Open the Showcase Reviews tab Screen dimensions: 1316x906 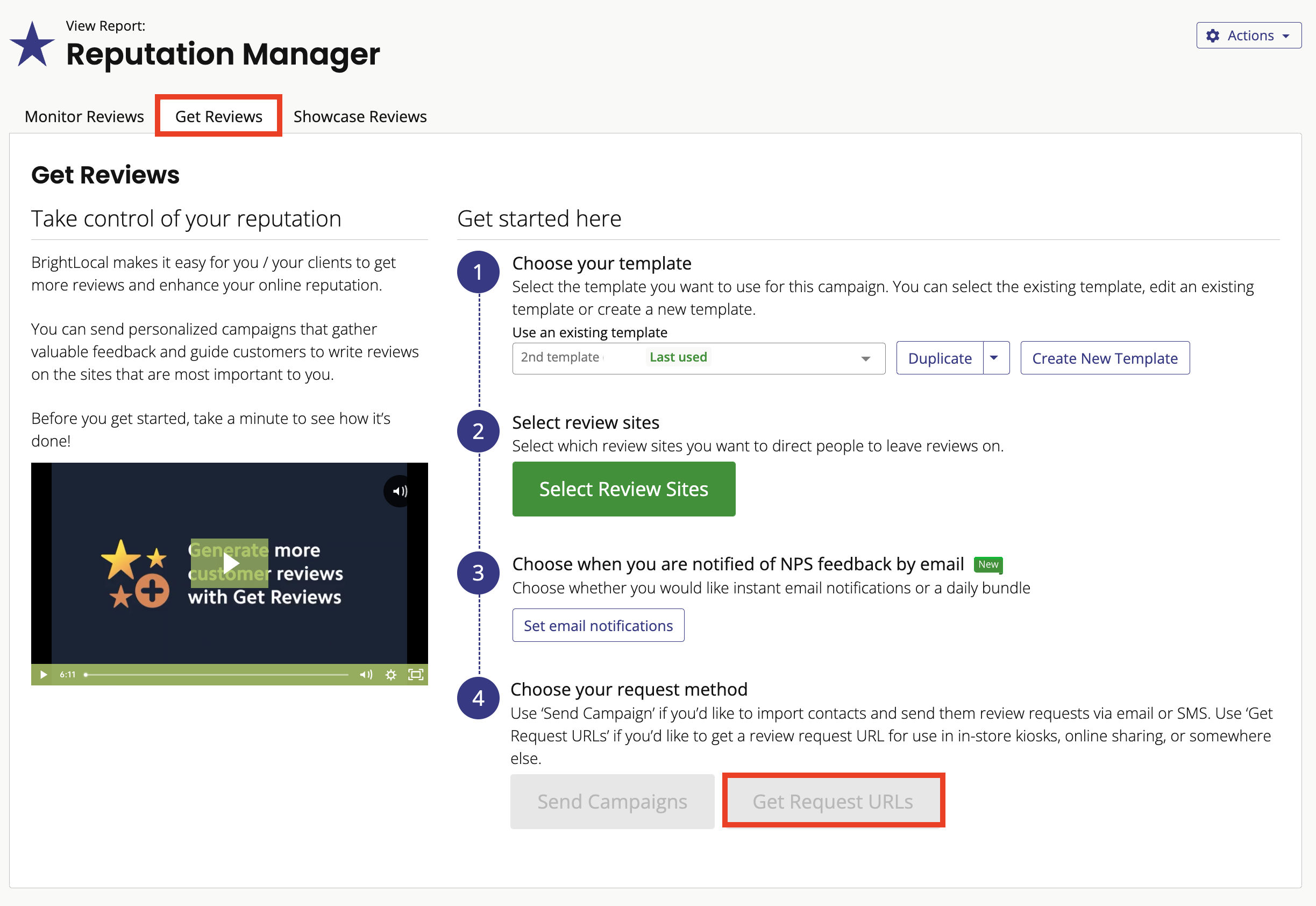pos(360,116)
